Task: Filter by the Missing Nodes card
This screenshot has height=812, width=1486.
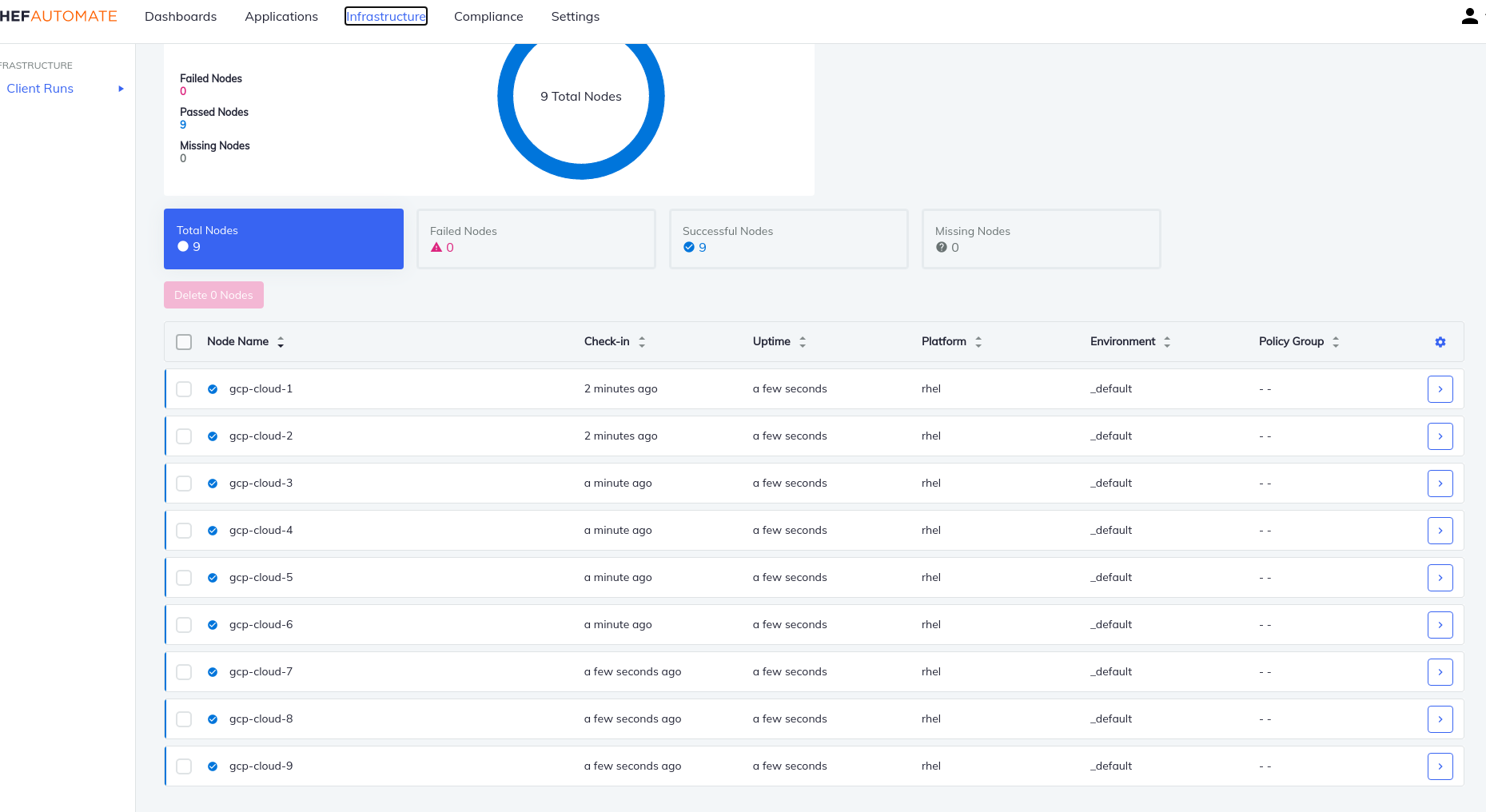Action: click(1042, 239)
